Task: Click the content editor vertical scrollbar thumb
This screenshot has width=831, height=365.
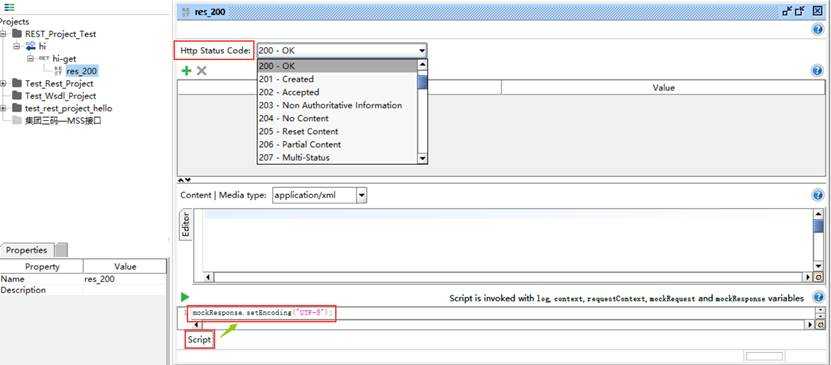Action: point(819,227)
